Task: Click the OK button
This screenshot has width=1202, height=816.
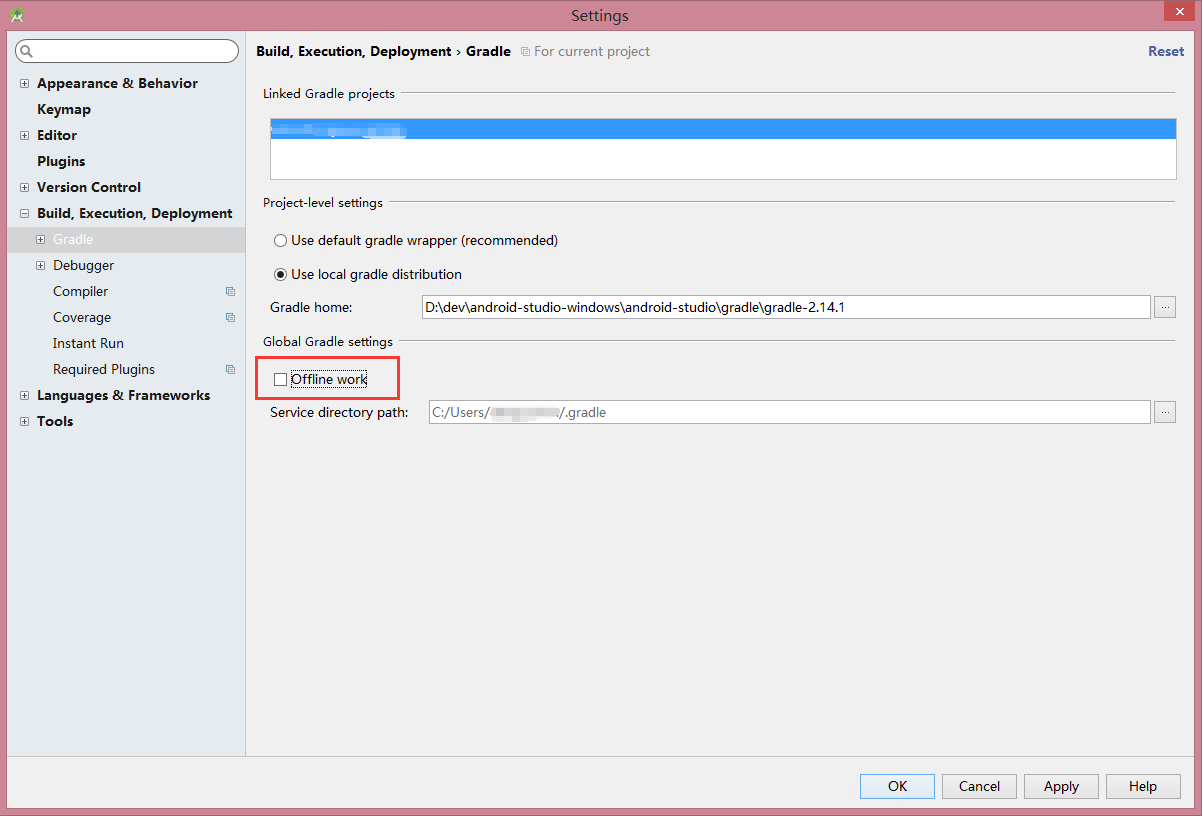Action: click(x=897, y=786)
